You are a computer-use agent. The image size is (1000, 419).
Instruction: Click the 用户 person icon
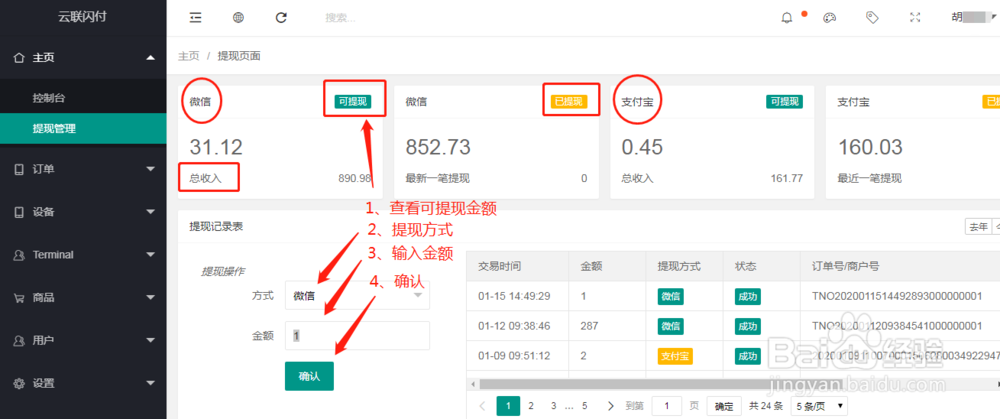[19, 341]
